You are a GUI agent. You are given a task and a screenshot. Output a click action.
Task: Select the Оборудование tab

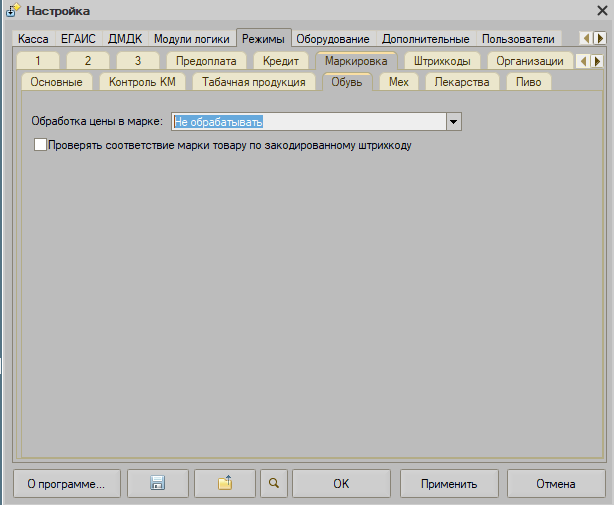(335, 39)
